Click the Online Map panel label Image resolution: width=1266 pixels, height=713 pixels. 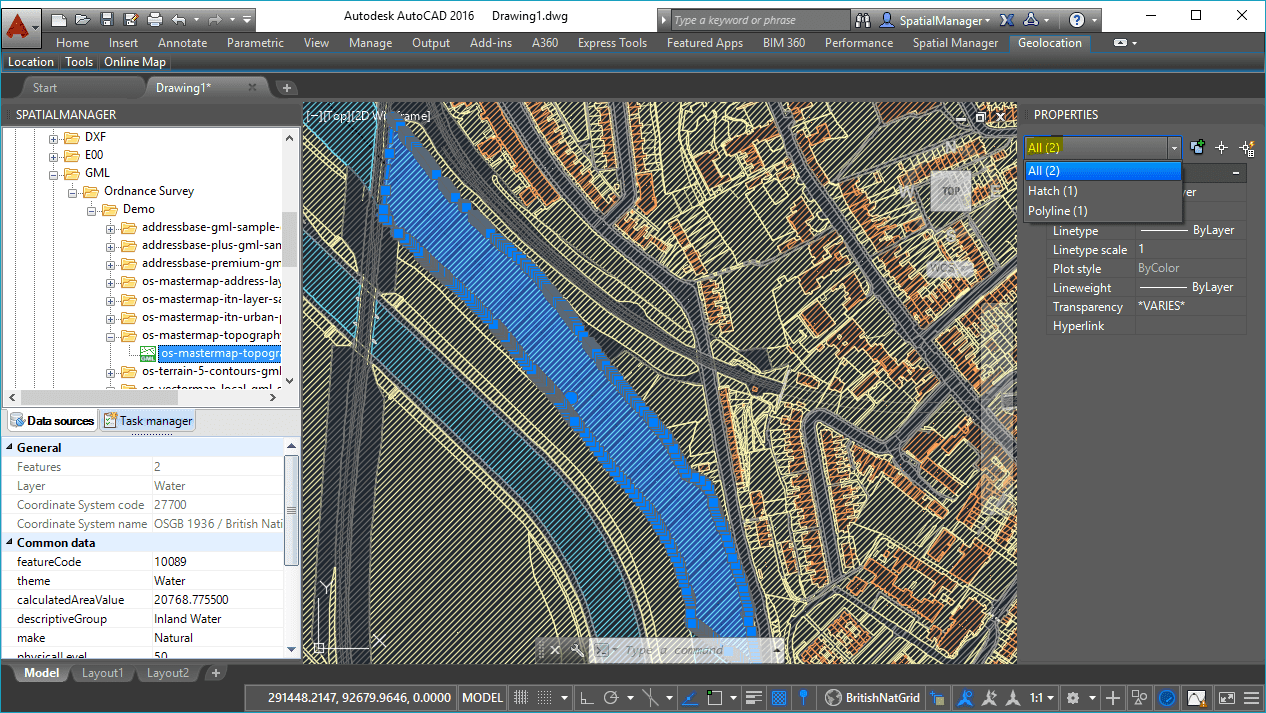click(135, 62)
